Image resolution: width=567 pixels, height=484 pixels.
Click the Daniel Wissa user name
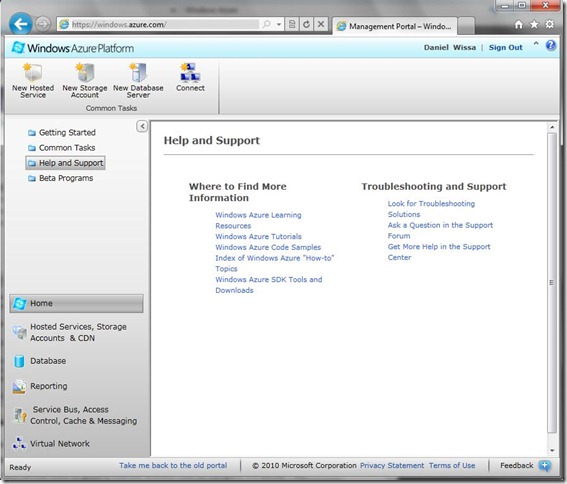(x=449, y=47)
